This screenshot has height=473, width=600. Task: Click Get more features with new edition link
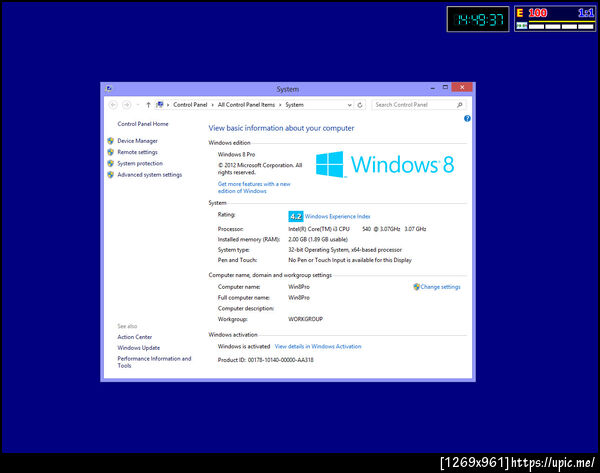pos(254,188)
